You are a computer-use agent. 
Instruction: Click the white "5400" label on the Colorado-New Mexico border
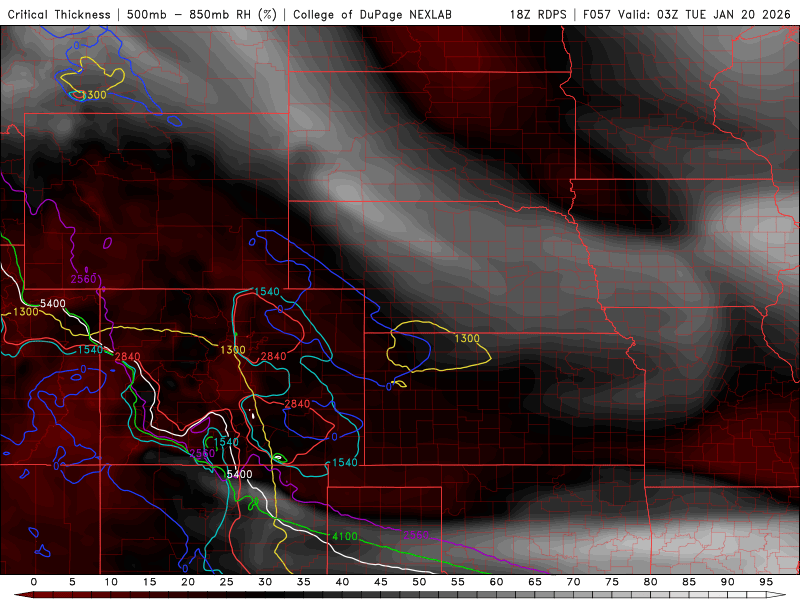point(239,474)
